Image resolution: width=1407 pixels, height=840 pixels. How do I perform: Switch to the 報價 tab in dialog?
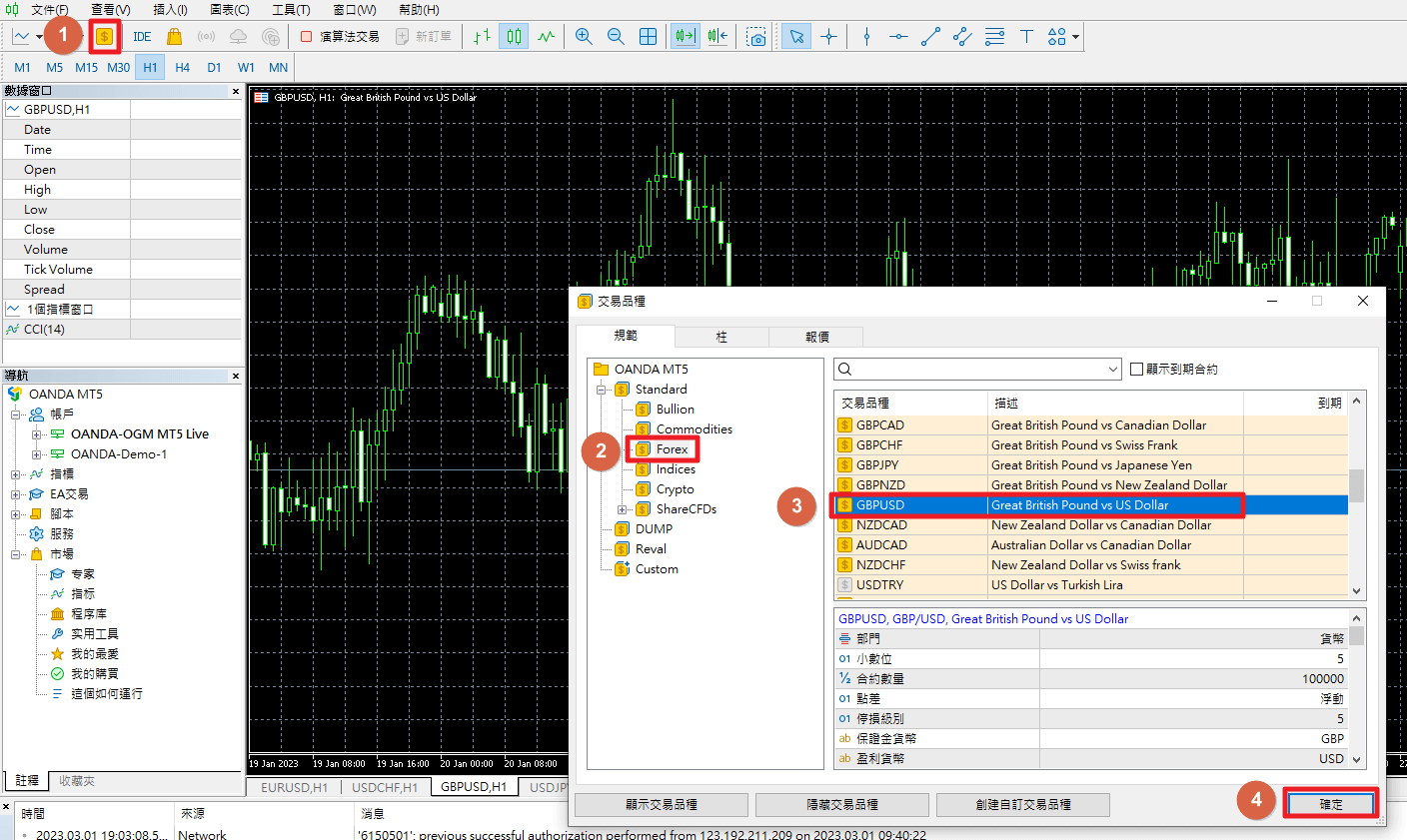pos(817,337)
